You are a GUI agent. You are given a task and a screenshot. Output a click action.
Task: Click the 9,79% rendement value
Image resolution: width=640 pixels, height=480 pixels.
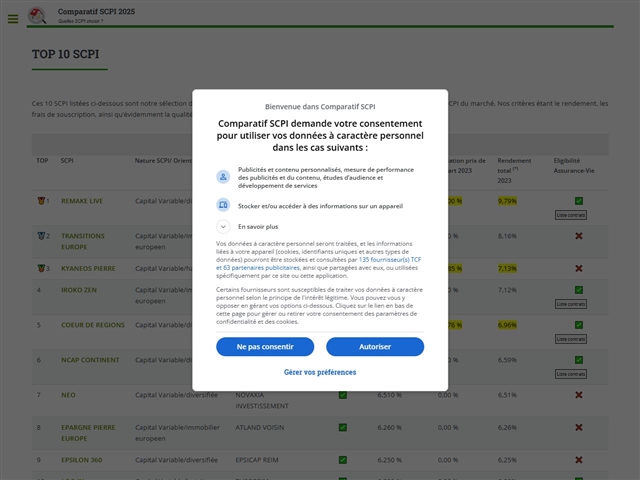pos(507,201)
